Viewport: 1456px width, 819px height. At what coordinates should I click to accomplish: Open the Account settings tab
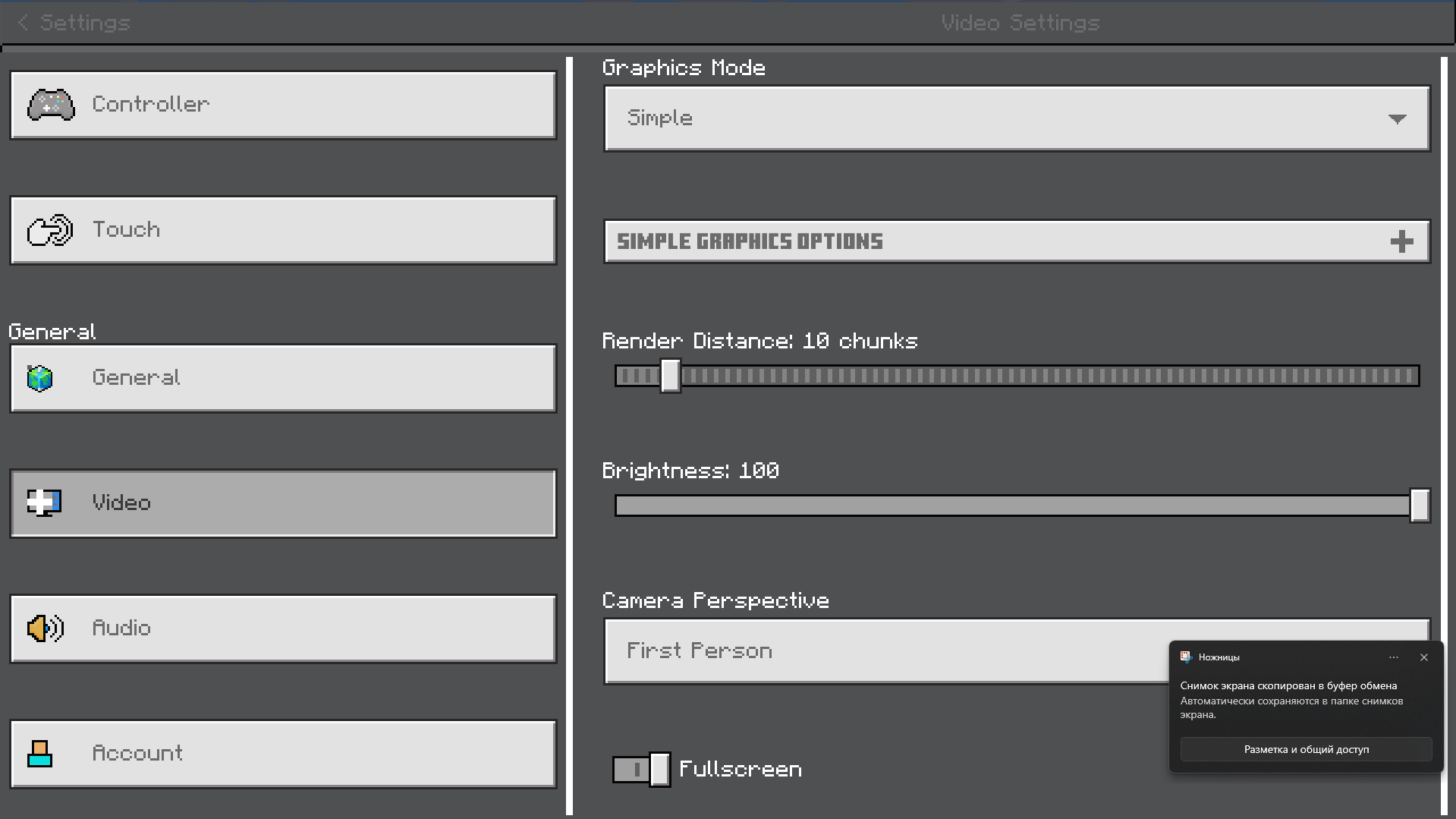[x=283, y=754]
